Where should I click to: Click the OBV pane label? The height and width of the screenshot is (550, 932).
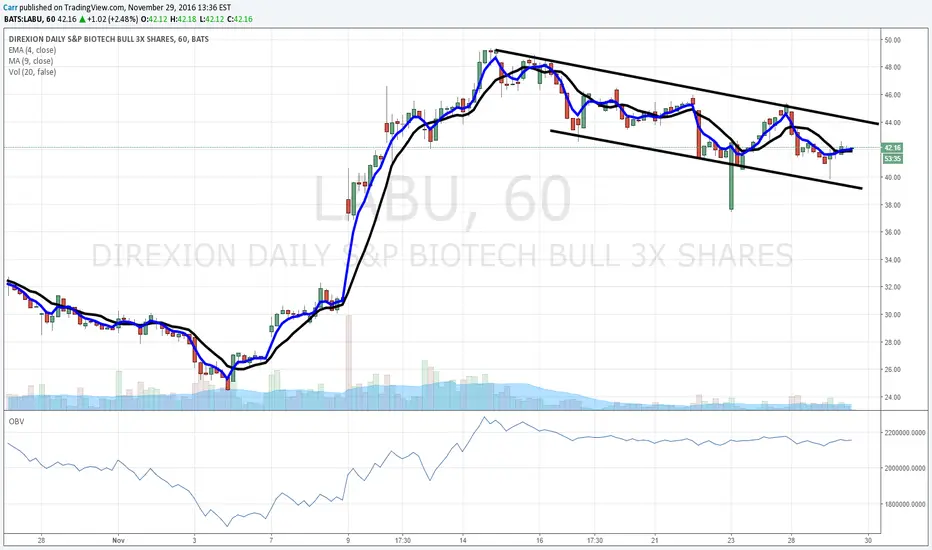[x=16, y=421]
